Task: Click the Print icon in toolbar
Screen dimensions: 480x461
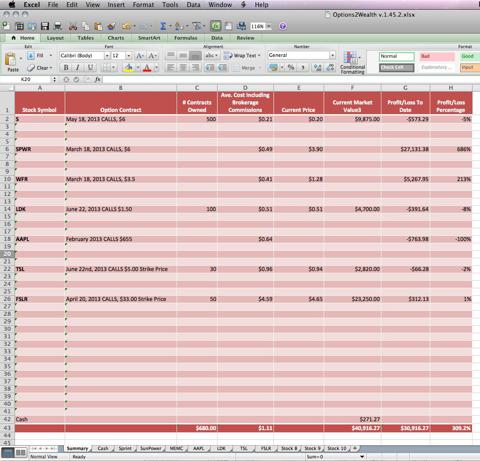Action: (58, 26)
